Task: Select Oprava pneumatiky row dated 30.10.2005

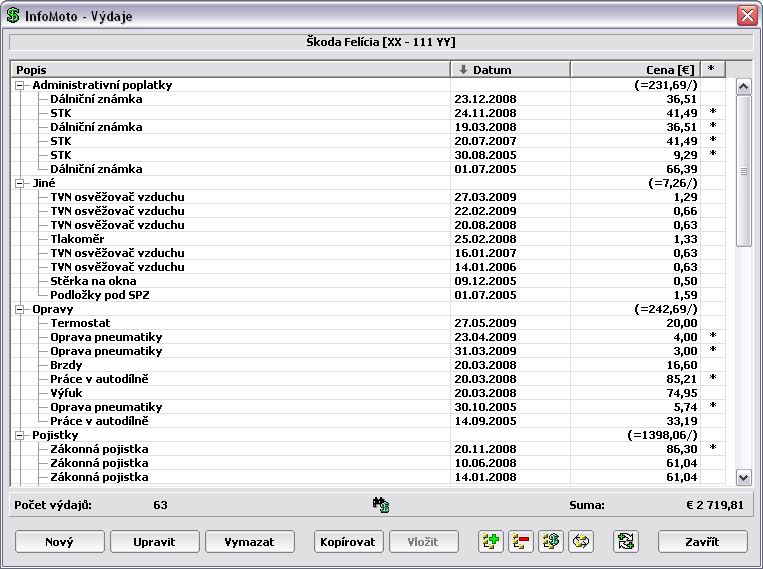Action: [368, 407]
